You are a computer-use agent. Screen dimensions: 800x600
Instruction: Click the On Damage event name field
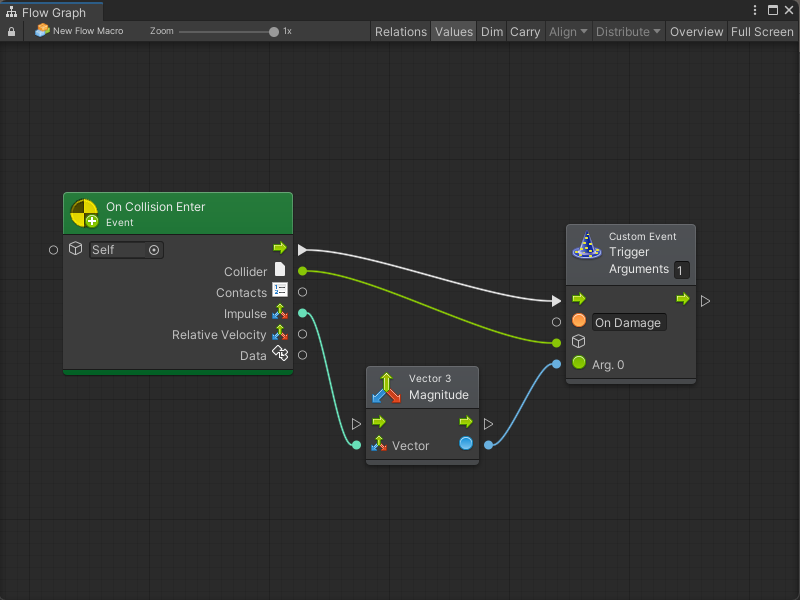pos(628,323)
